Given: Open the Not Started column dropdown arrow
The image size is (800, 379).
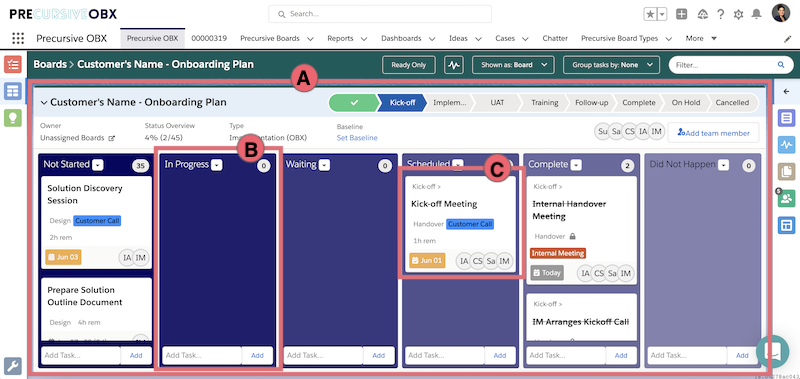Looking at the screenshot, I should coord(98,165).
